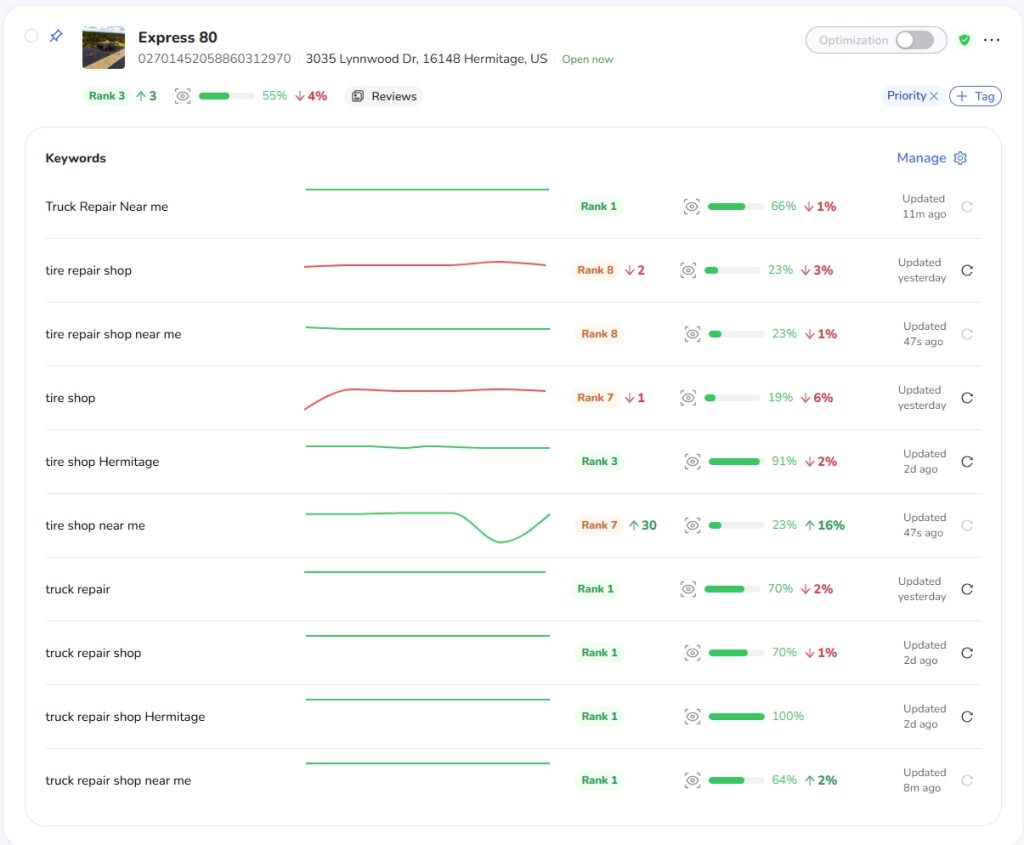Viewport: 1024px width, 845px height.
Task: Open the tire shop near me trend sparkline
Action: [x=428, y=527]
